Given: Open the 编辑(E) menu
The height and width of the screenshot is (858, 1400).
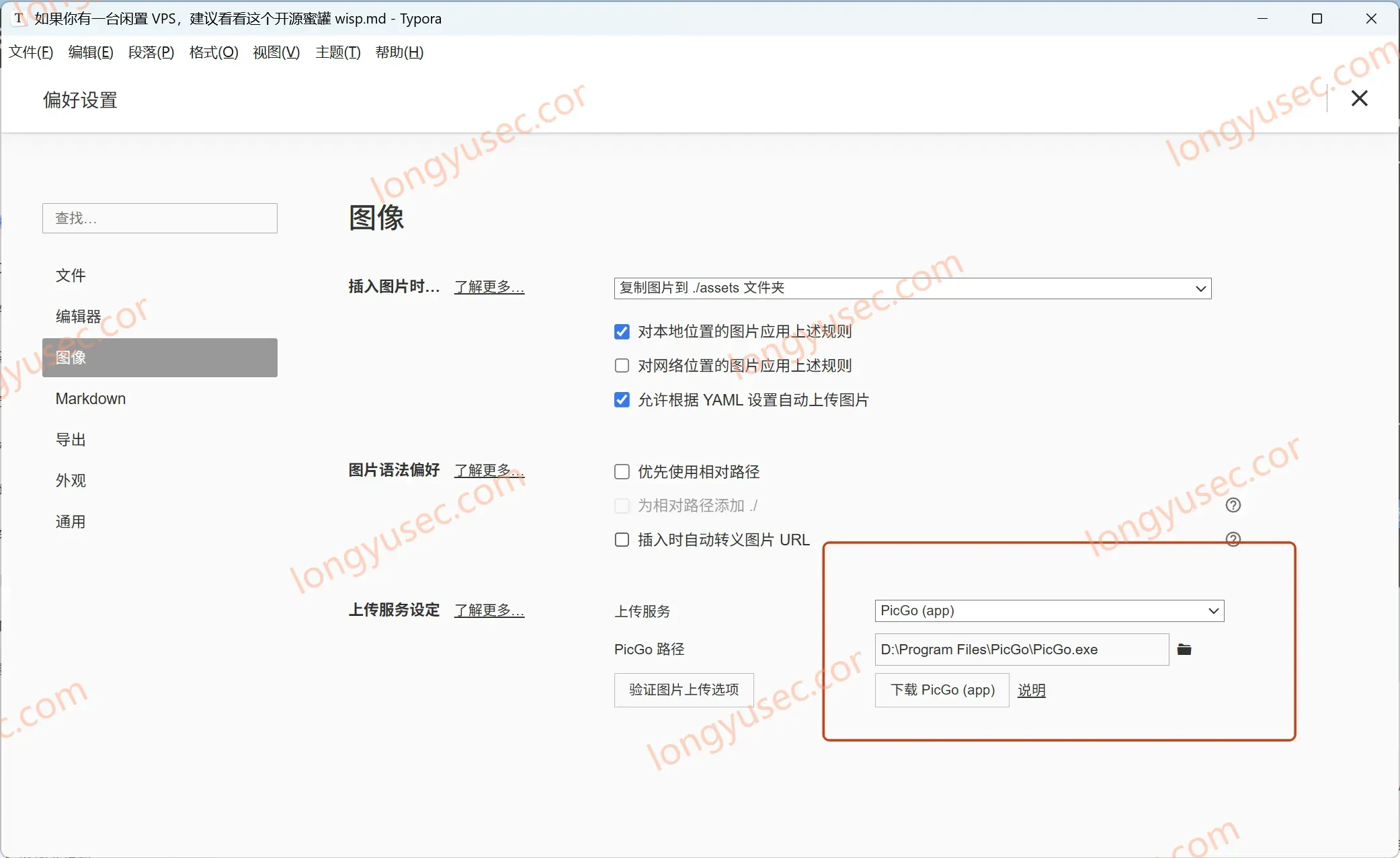Looking at the screenshot, I should (x=91, y=52).
